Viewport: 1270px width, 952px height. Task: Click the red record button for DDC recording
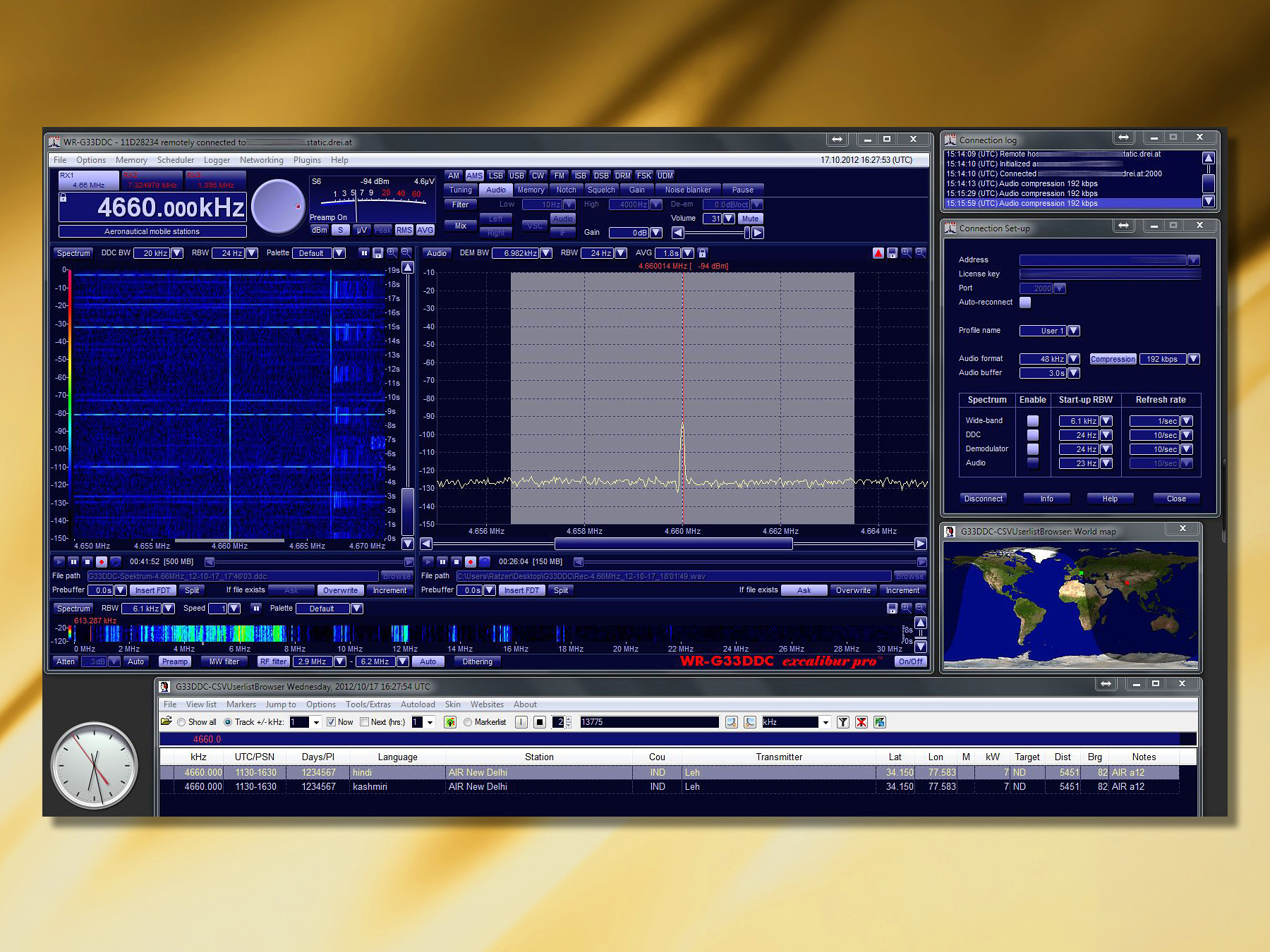[x=102, y=562]
